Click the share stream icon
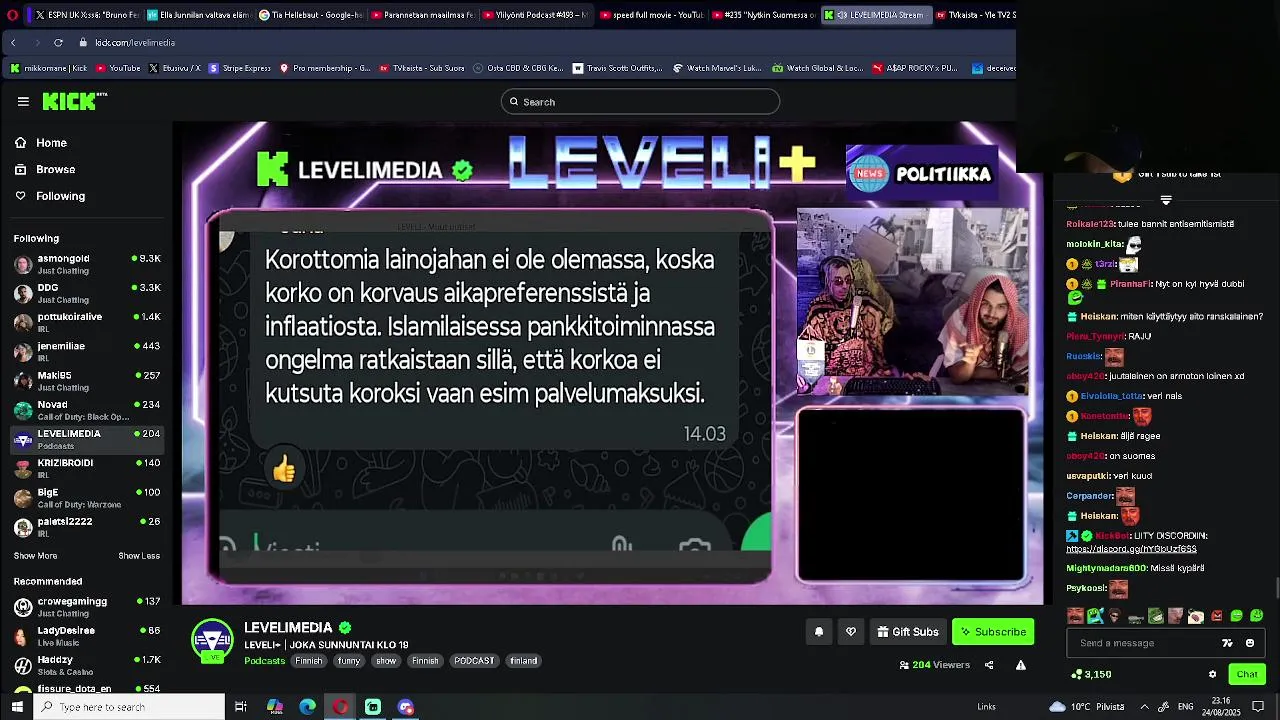Image resolution: width=1280 pixels, height=720 pixels. [x=989, y=665]
